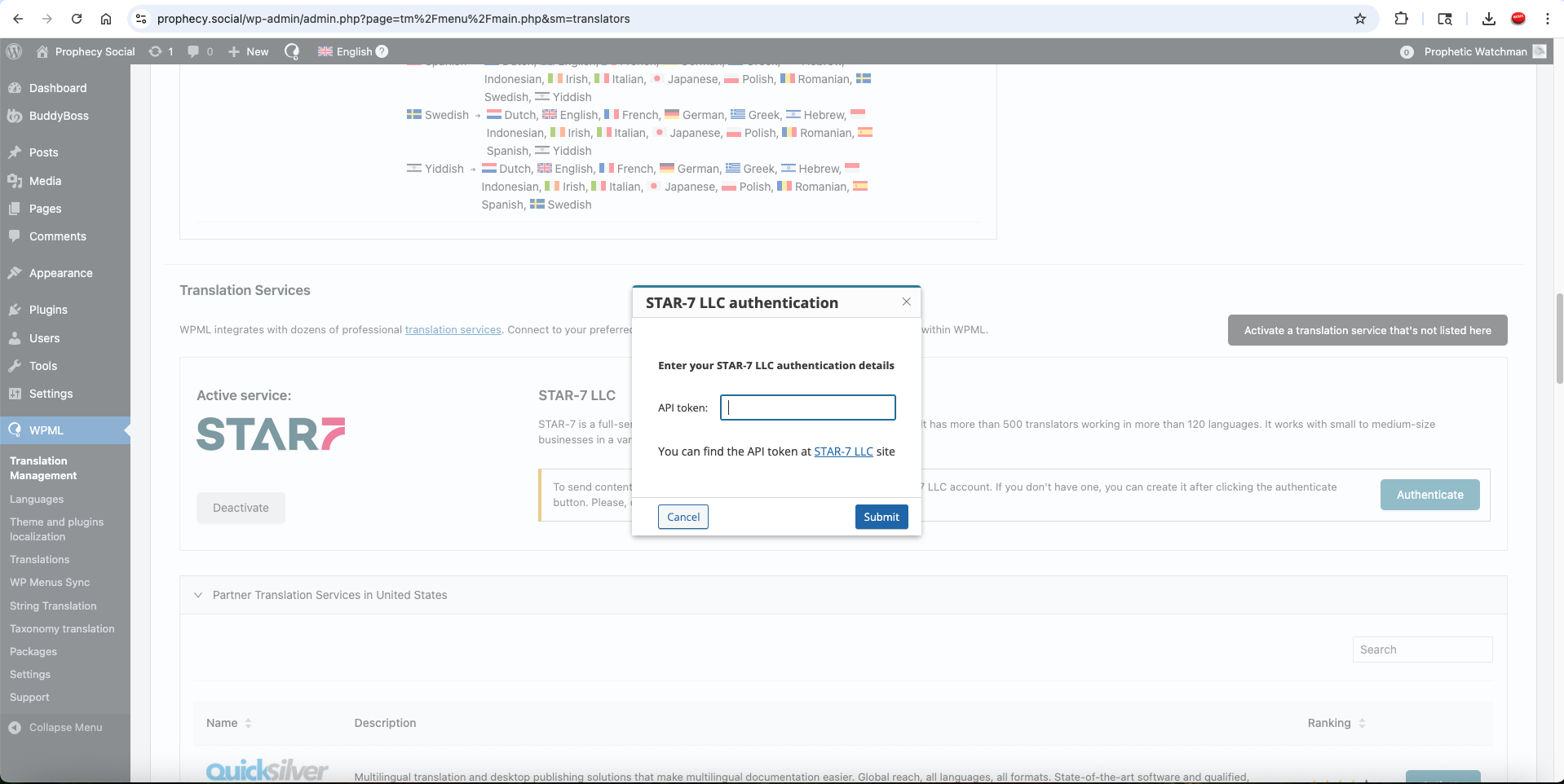Go forward in browser history
1564x784 pixels.
(x=47, y=19)
